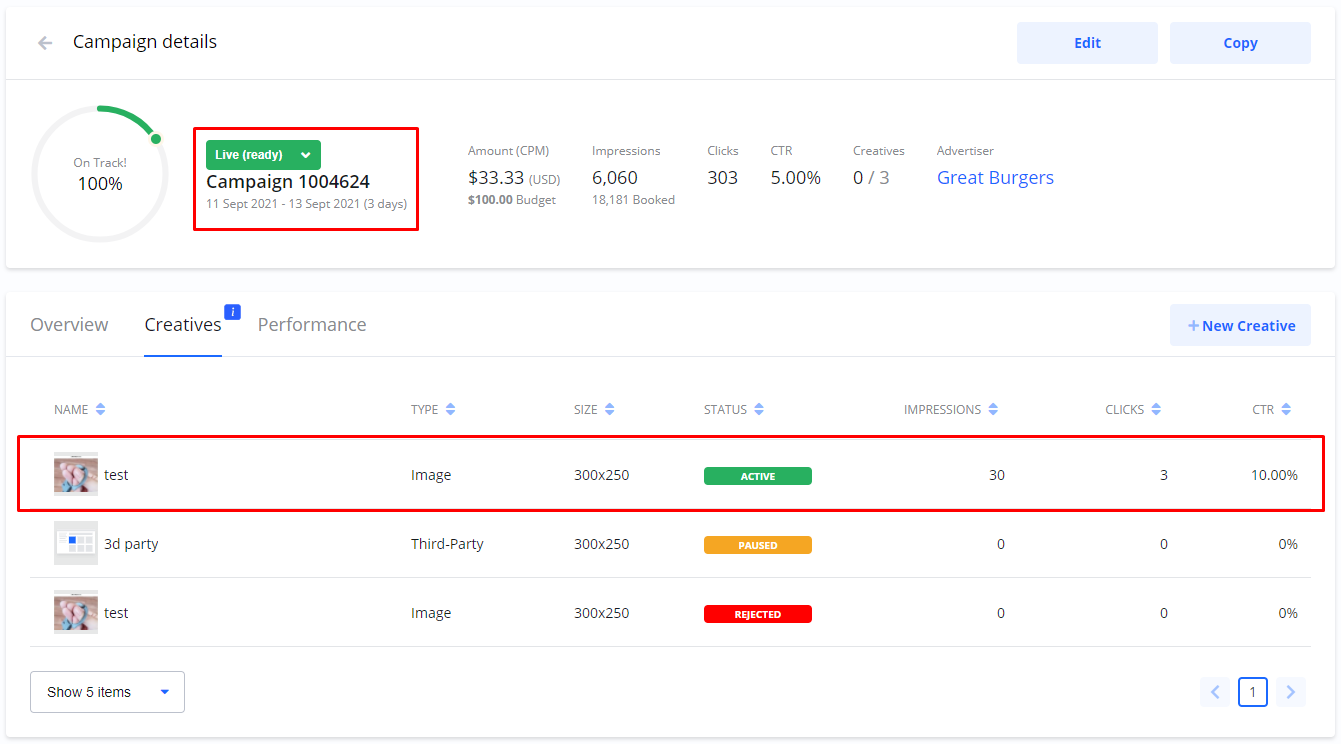Sort table by Clicks column
Screen dimensions: 1341x744
tap(1156, 410)
